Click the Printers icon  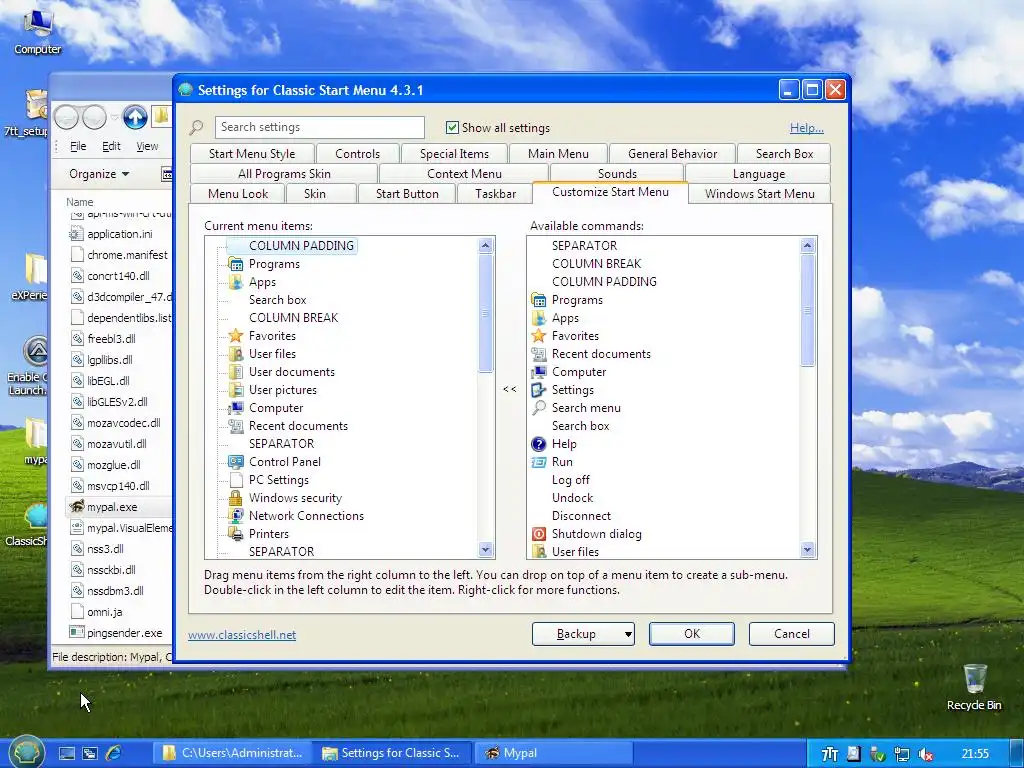[x=236, y=534]
